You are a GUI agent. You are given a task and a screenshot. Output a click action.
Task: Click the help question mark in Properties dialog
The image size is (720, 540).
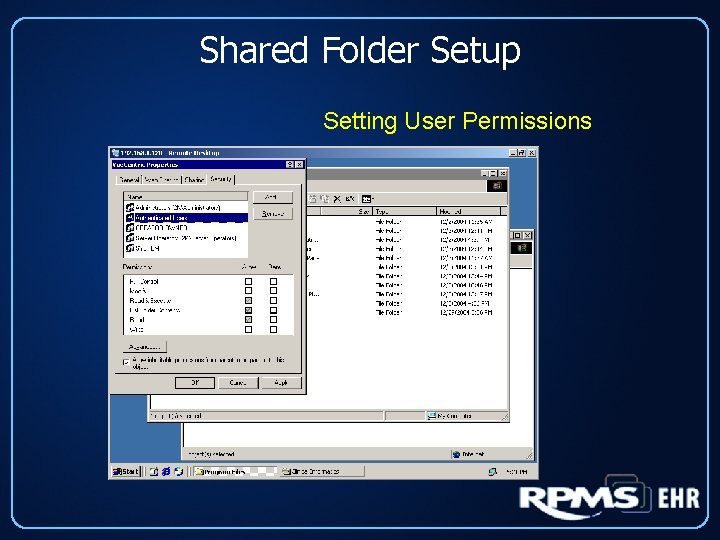point(290,164)
